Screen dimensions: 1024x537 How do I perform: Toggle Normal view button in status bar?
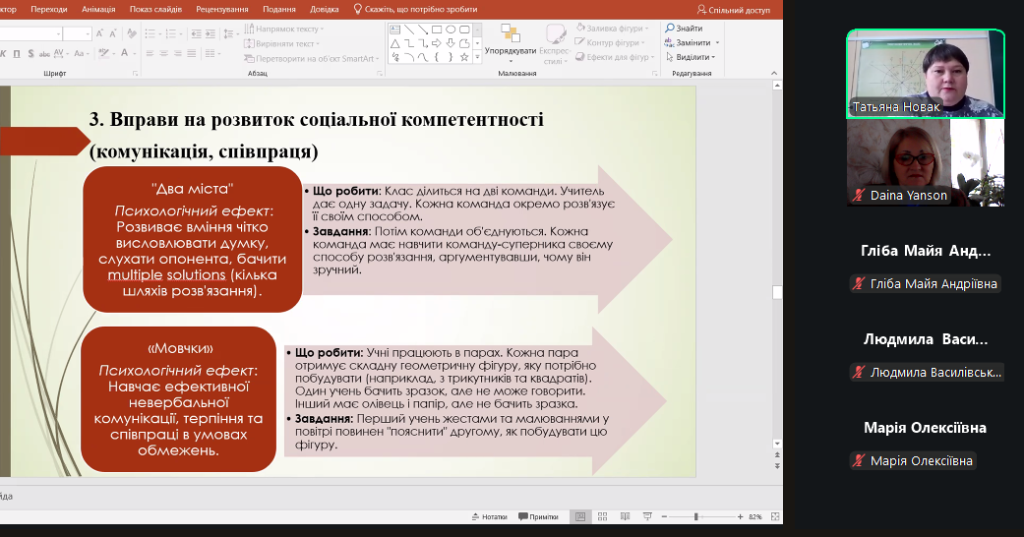579,517
